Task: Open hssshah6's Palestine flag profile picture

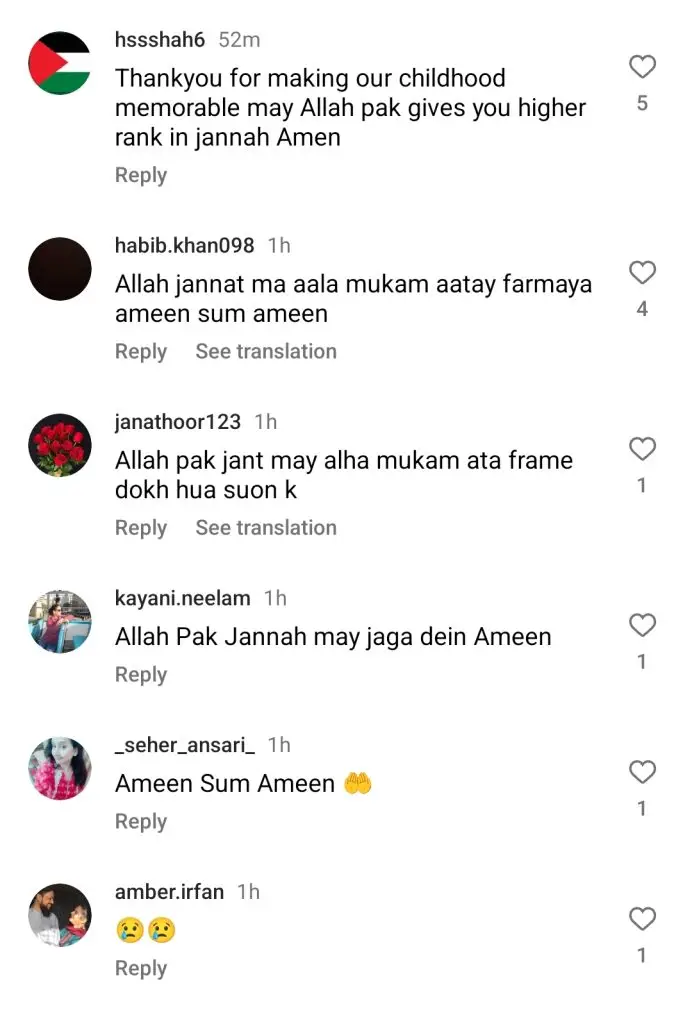Action: point(59,63)
